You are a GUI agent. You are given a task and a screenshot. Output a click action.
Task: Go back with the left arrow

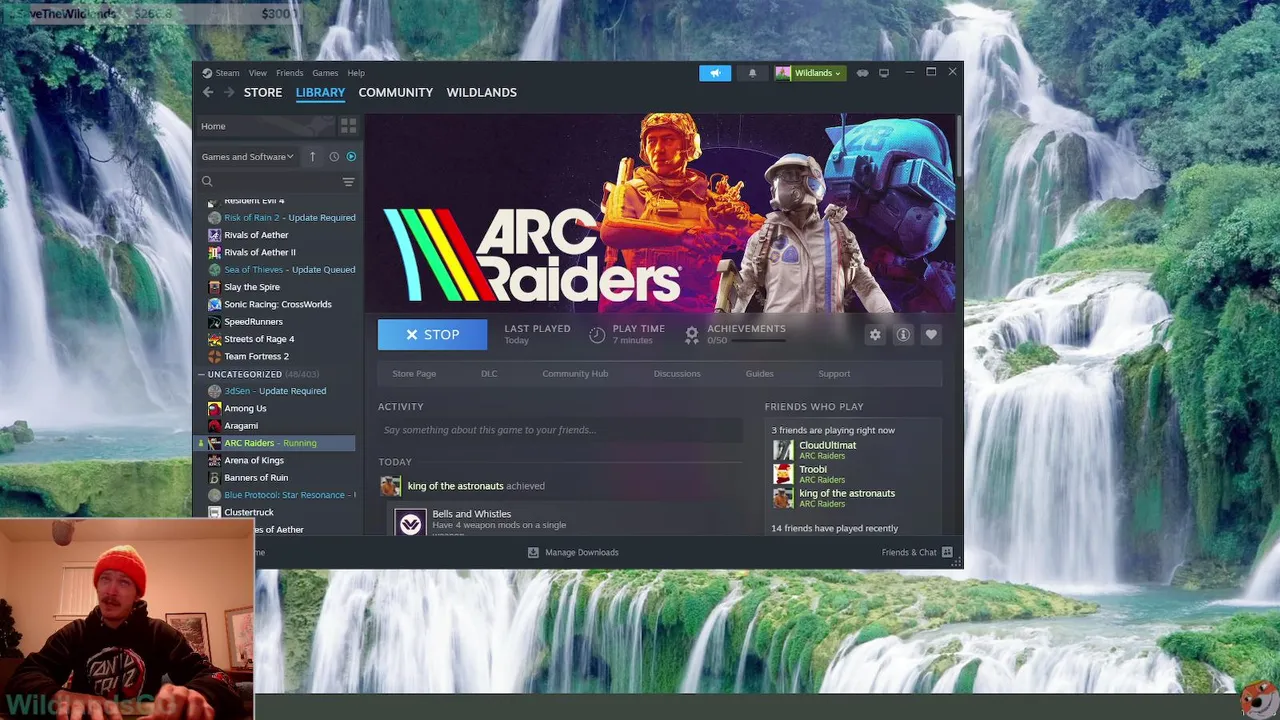(208, 92)
